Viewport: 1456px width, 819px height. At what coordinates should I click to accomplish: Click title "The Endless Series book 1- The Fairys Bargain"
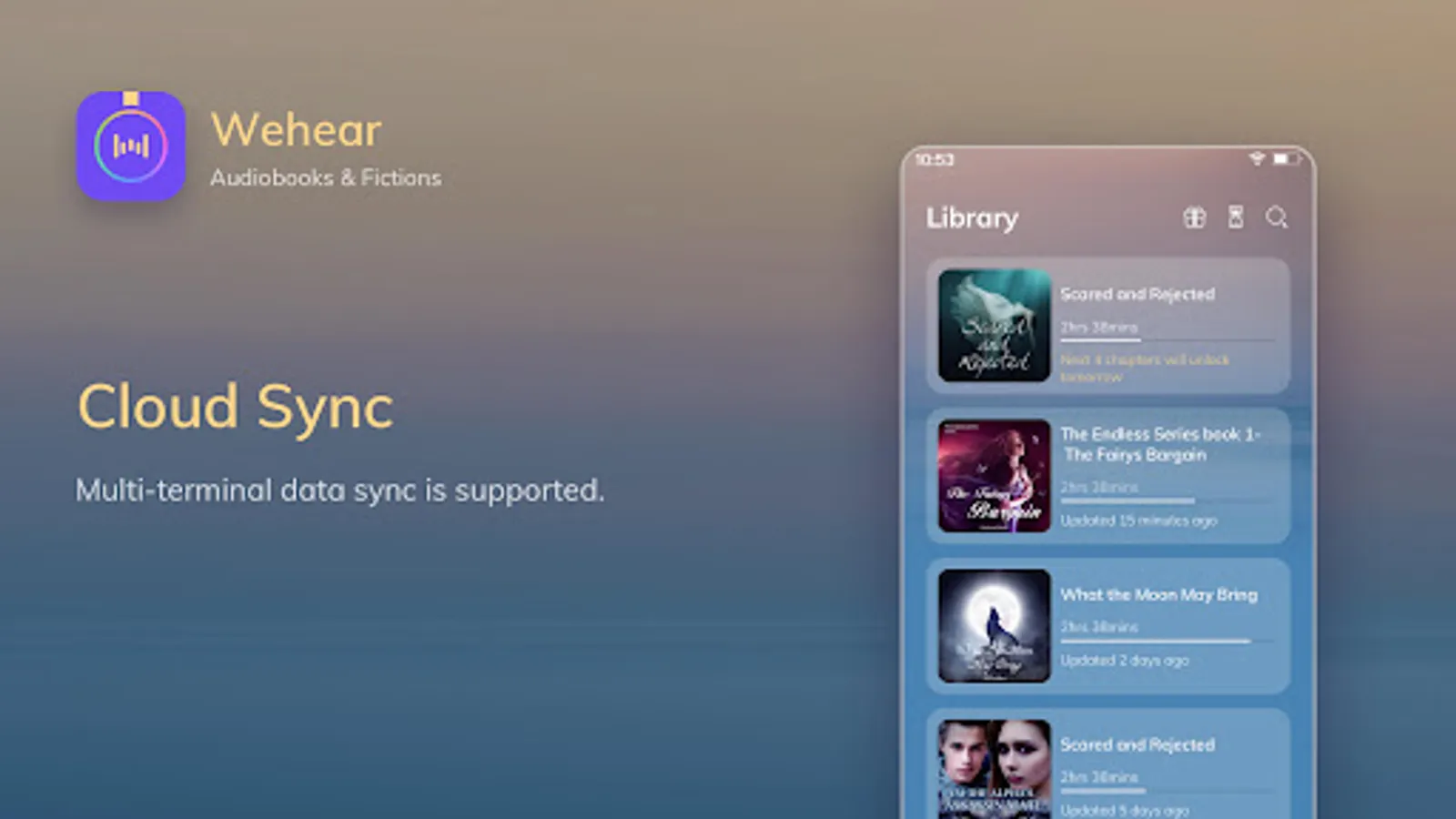1160,444
